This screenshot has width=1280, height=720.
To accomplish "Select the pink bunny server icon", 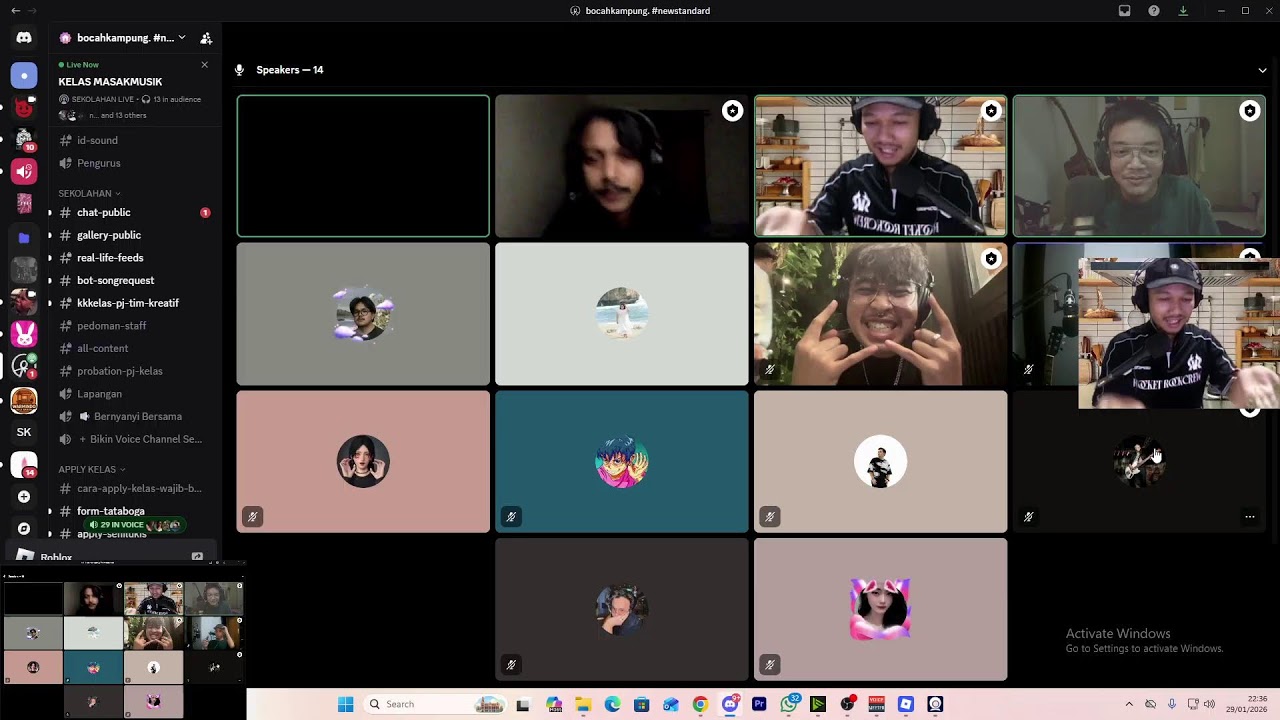I will [24, 333].
